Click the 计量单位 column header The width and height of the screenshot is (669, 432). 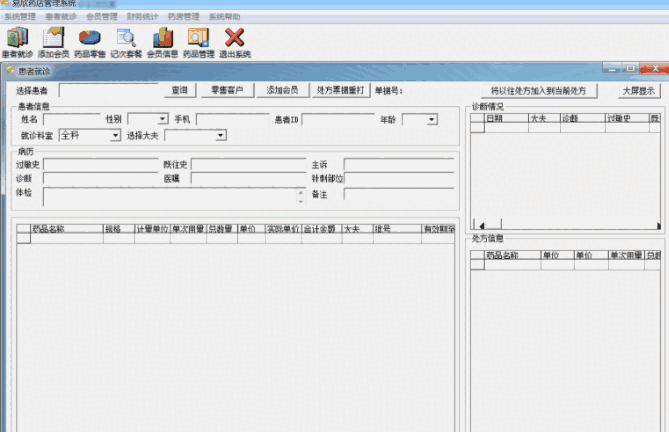(152, 229)
